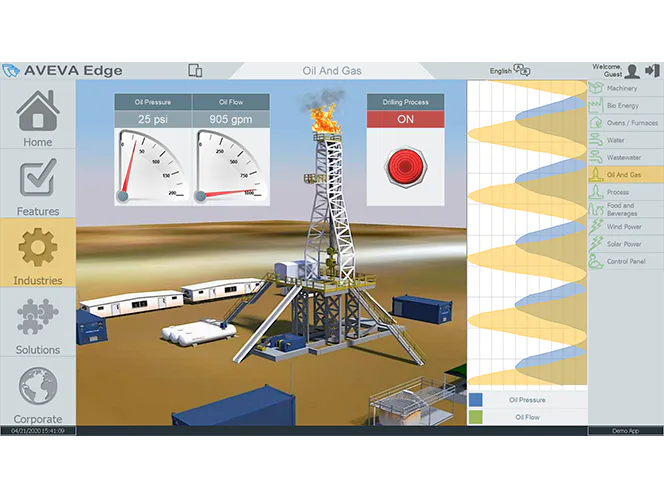Click the 905 gpm flow value
This screenshot has height=498, width=664.
[x=231, y=119]
